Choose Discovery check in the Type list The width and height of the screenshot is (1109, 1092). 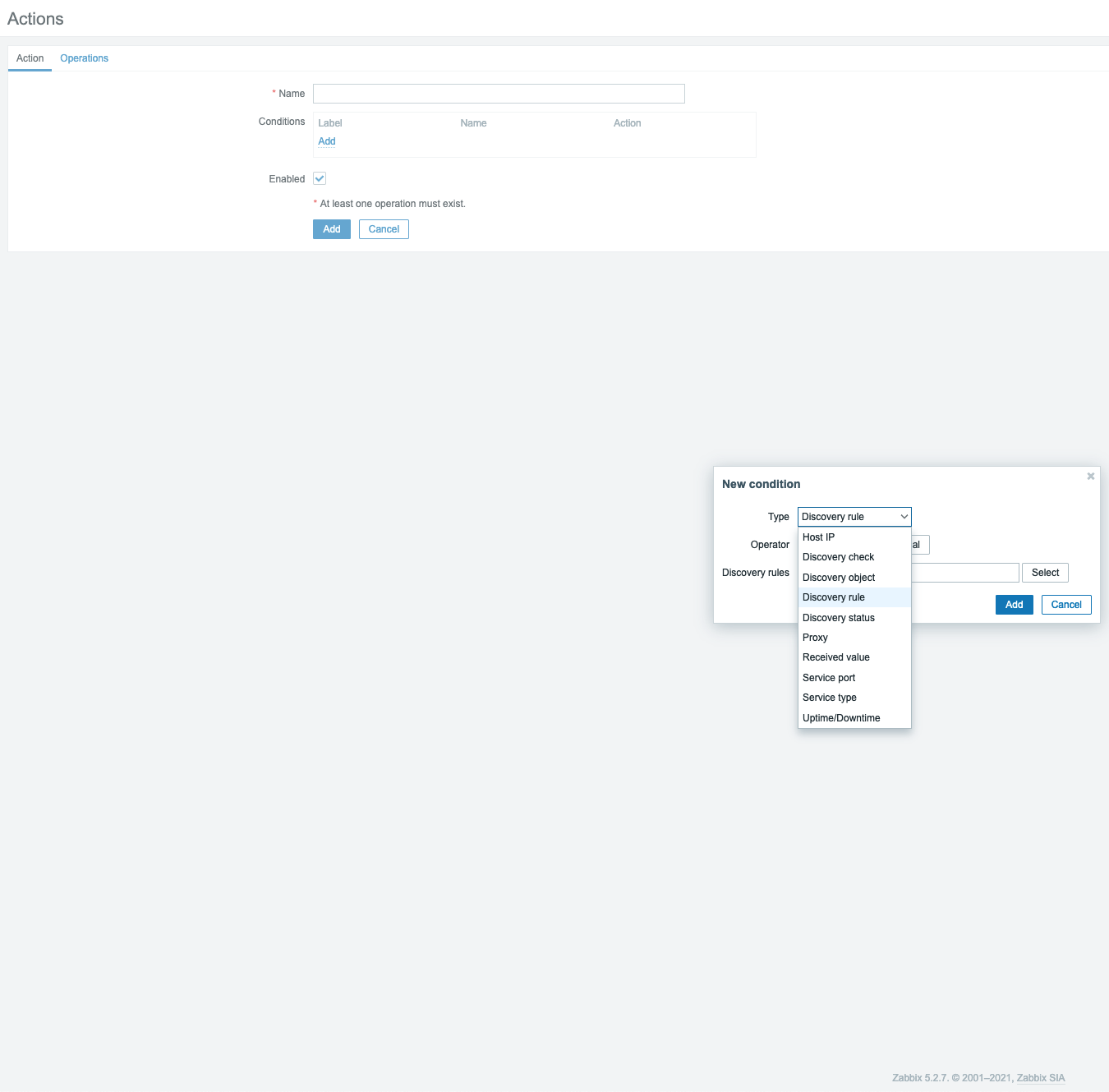[x=854, y=557]
